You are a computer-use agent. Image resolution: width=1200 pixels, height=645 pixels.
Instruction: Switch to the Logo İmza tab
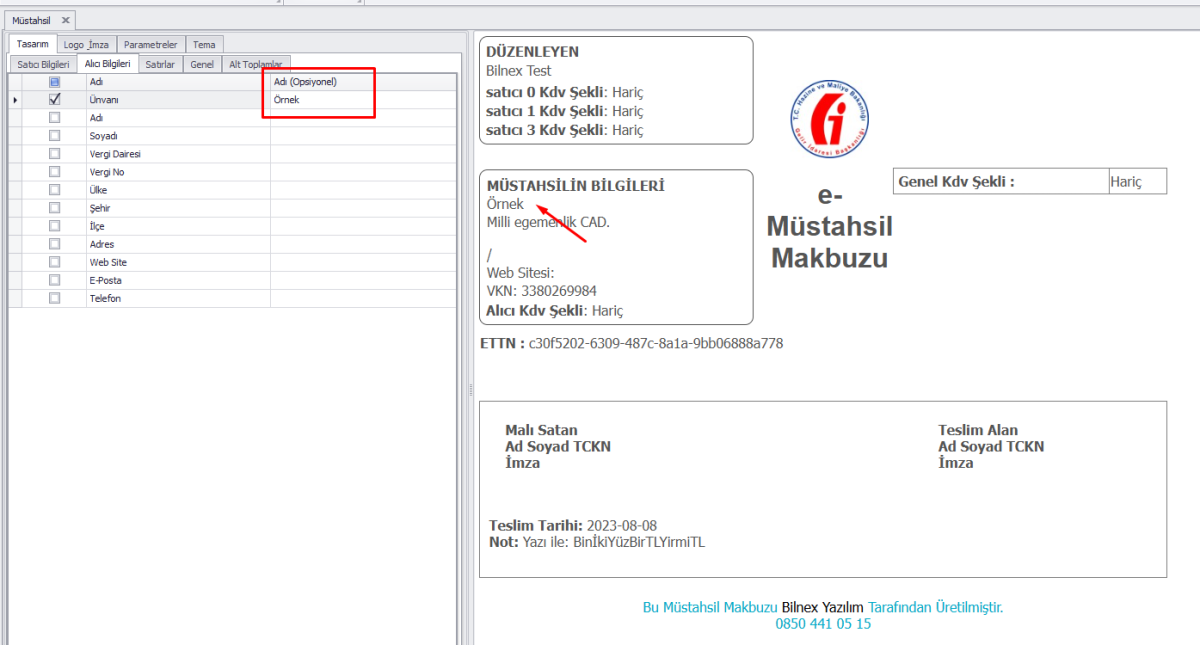click(x=86, y=44)
